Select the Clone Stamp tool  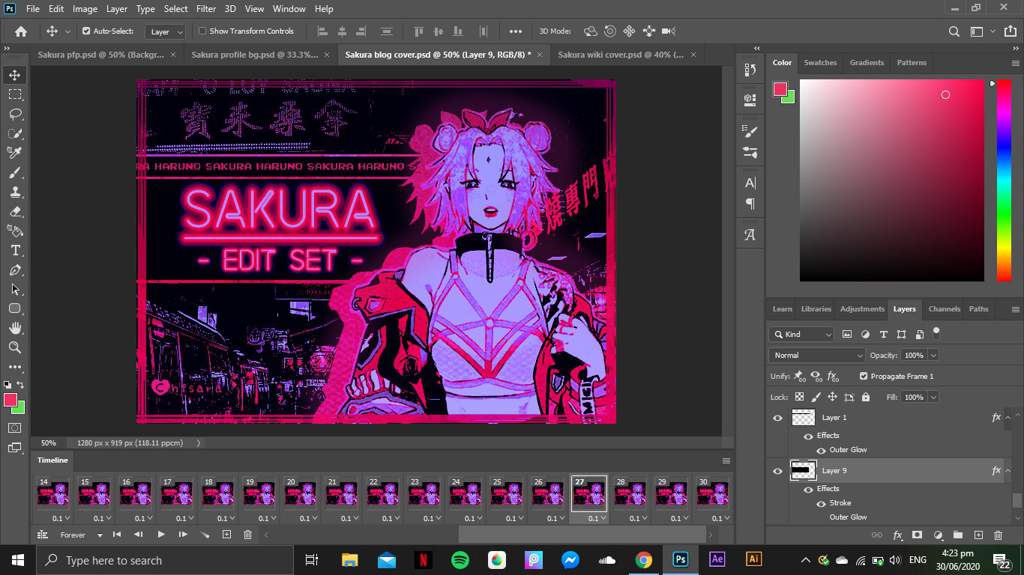click(x=15, y=192)
